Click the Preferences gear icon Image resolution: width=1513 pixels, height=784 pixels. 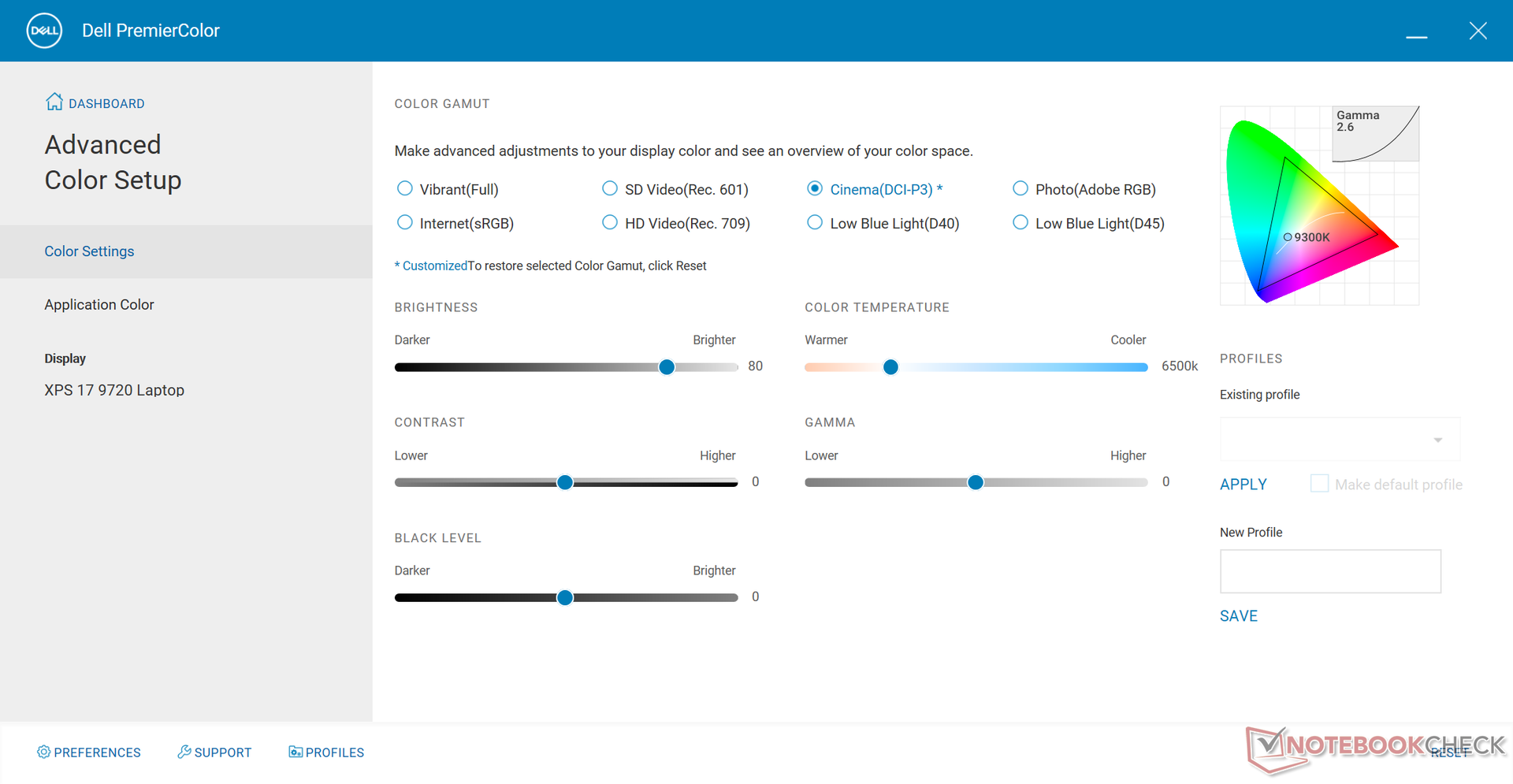tap(43, 752)
